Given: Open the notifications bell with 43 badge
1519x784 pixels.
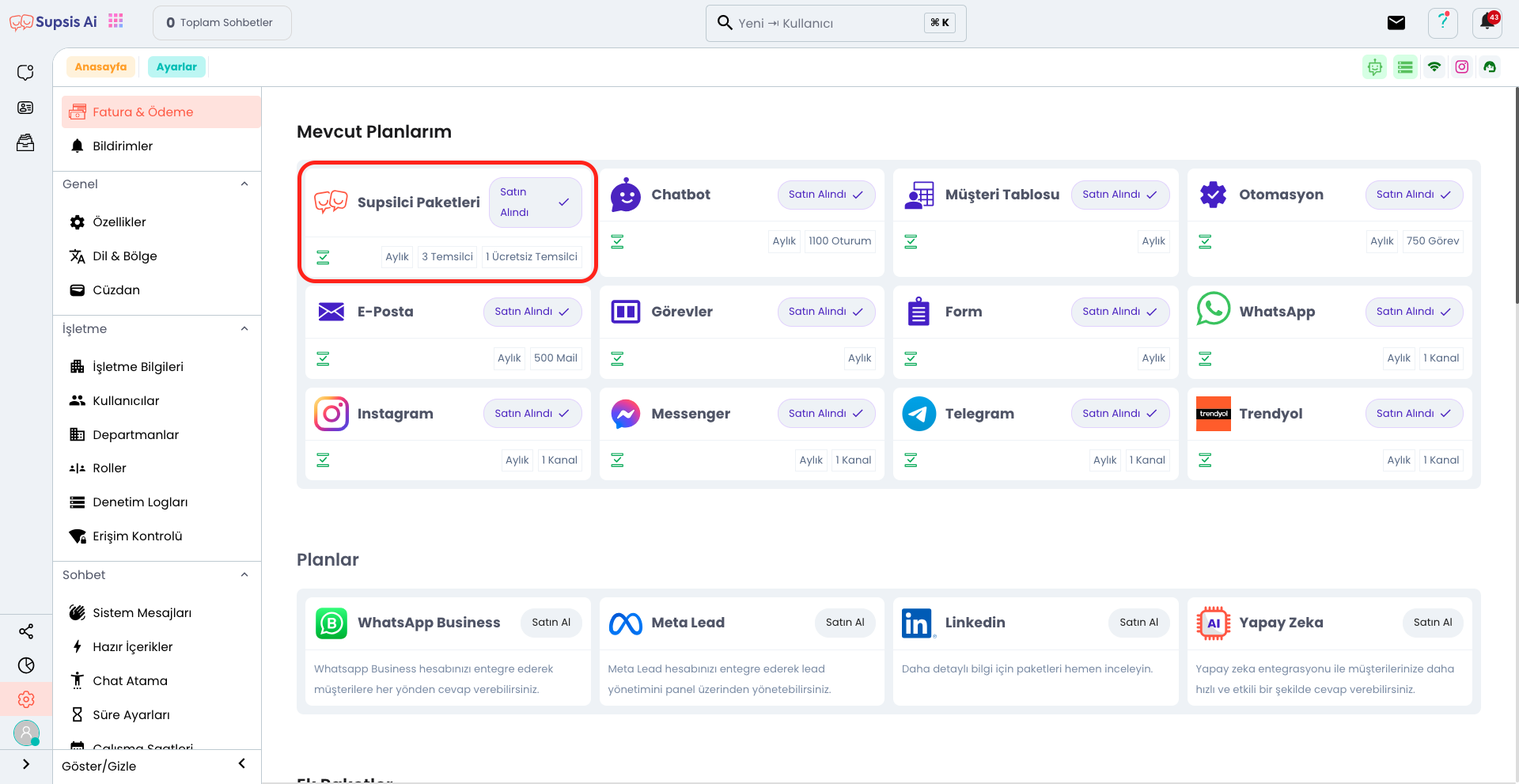Looking at the screenshot, I should click(1487, 23).
